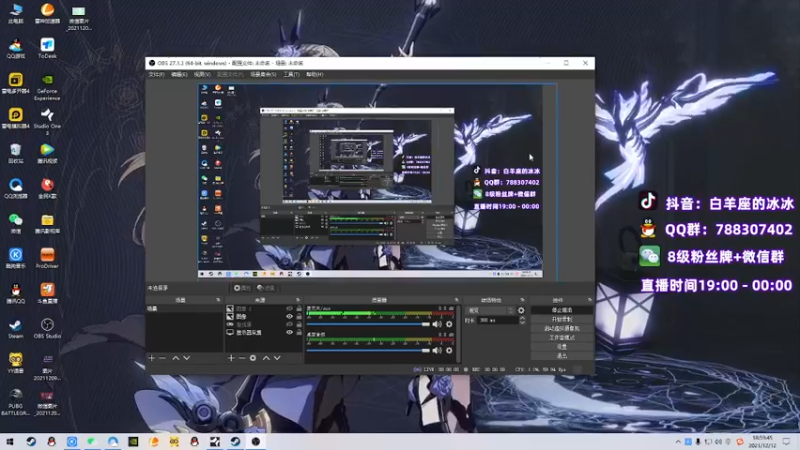This screenshot has width=800, height=450.
Task: Open the GeForce Experience desktop icon
Action: (47, 86)
